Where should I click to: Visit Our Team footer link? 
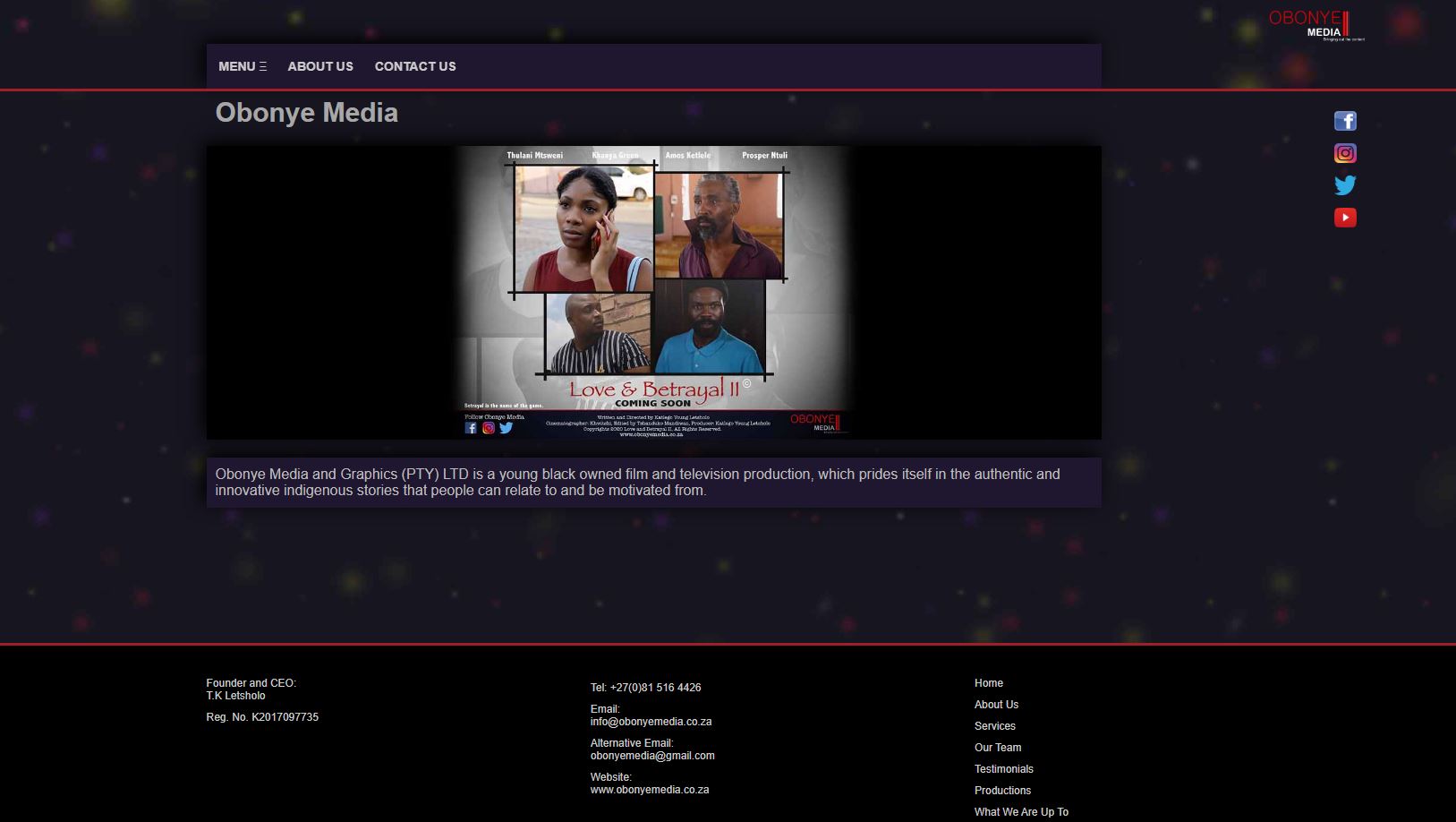point(998,748)
